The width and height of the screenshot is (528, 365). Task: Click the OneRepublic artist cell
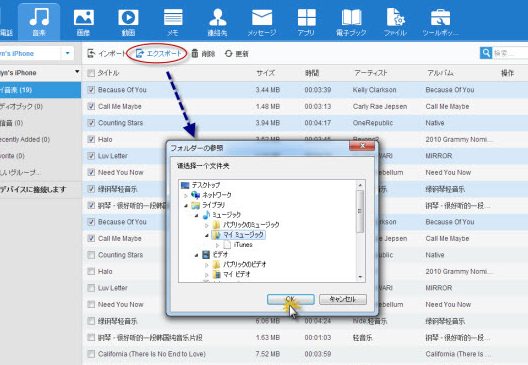pos(373,123)
